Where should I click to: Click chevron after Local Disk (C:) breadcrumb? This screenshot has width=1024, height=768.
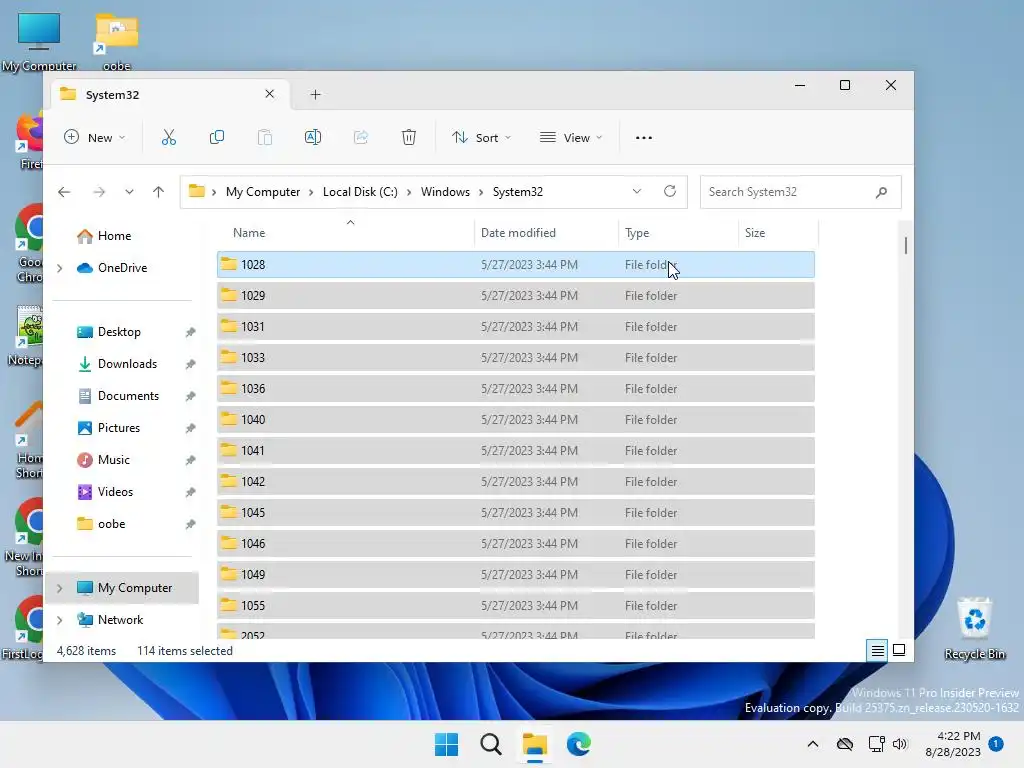[409, 192]
